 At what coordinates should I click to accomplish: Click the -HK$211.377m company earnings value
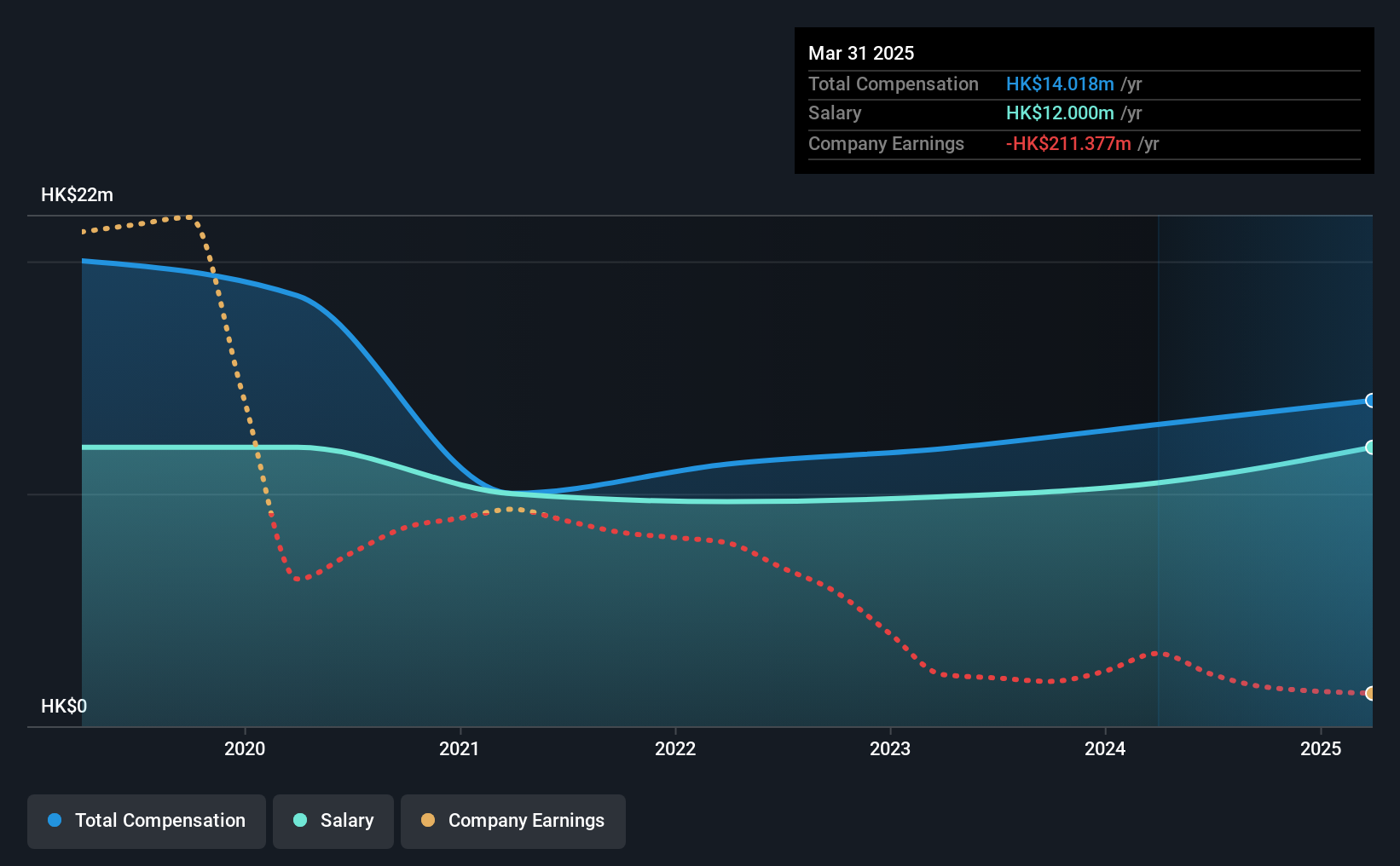pyautogui.click(x=1068, y=144)
